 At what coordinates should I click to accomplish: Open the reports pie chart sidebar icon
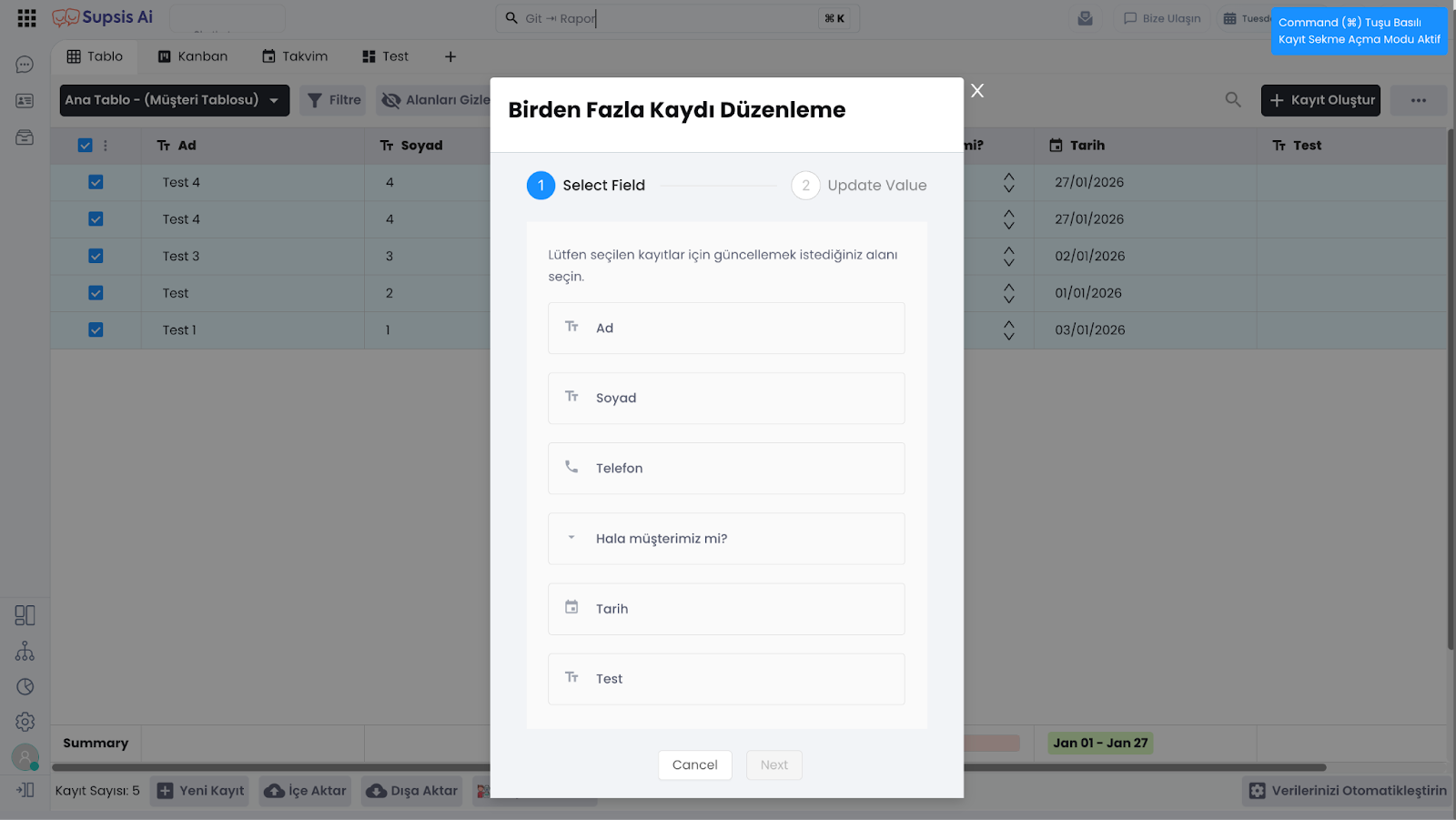coord(25,687)
